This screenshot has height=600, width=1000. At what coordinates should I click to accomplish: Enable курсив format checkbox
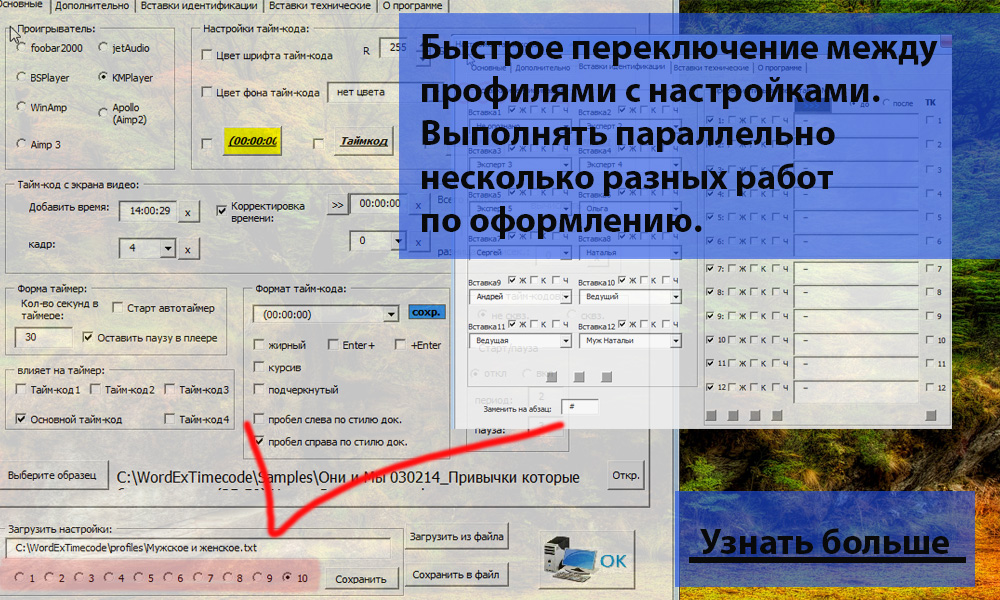(259, 367)
